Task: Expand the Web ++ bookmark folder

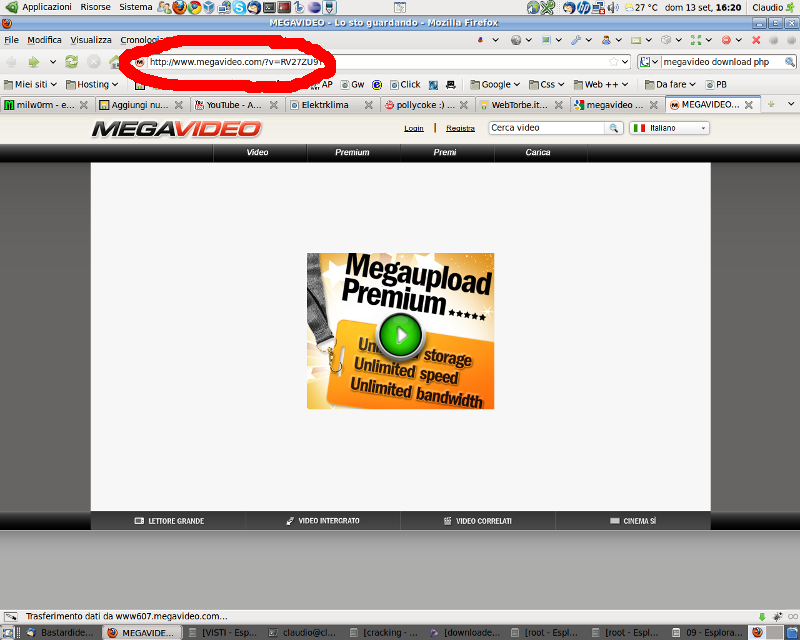Action: (x=601, y=85)
